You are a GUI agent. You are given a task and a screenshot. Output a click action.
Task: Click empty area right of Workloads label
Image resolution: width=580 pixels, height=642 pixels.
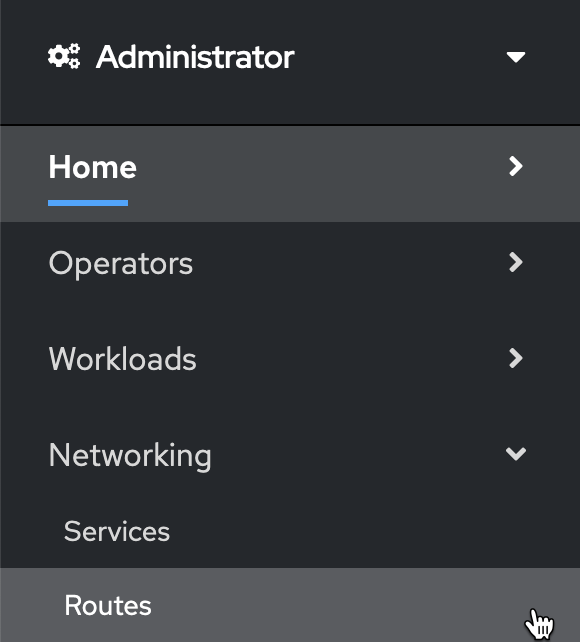coord(352,359)
